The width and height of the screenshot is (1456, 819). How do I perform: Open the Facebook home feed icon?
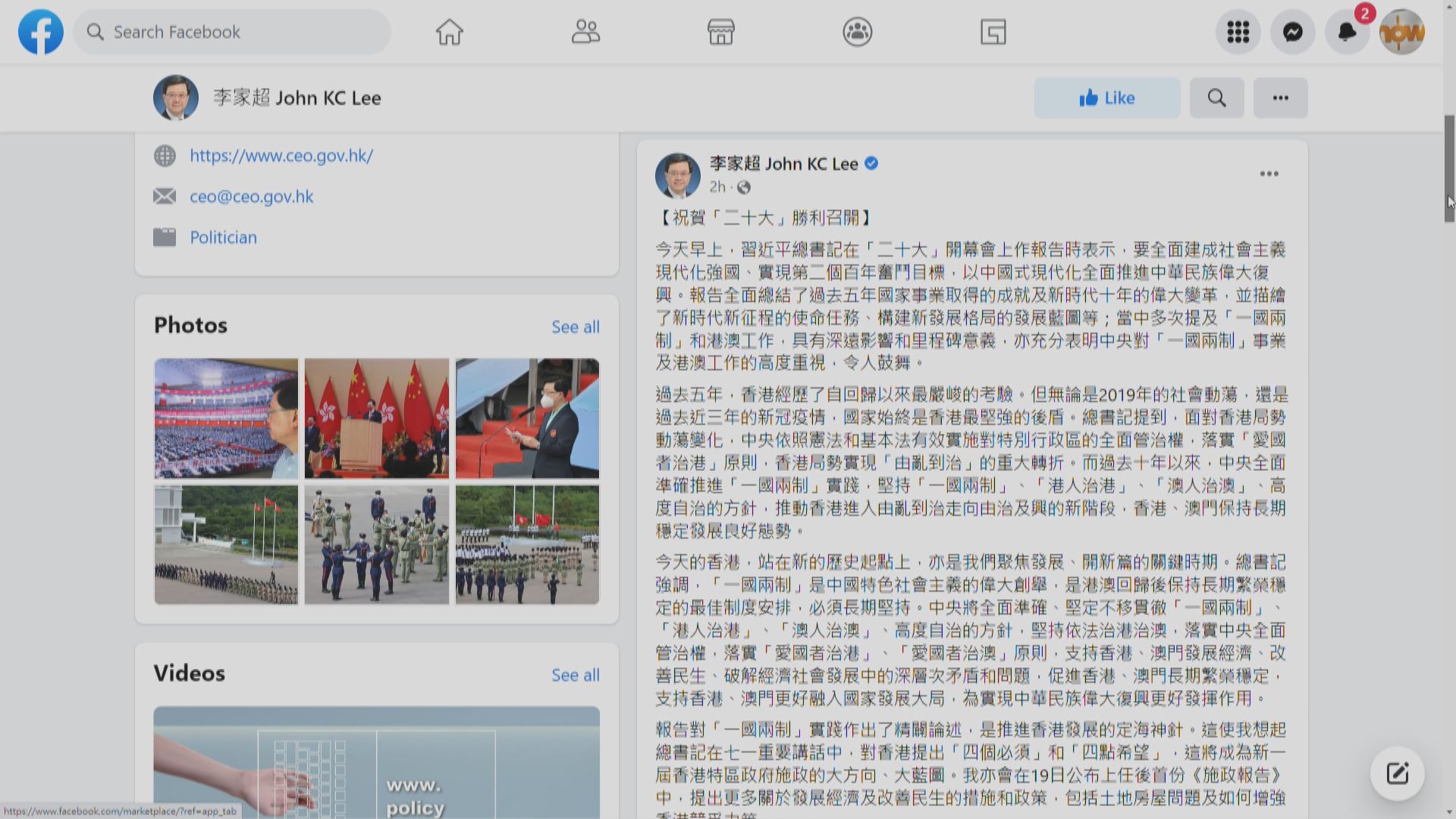pos(449,32)
